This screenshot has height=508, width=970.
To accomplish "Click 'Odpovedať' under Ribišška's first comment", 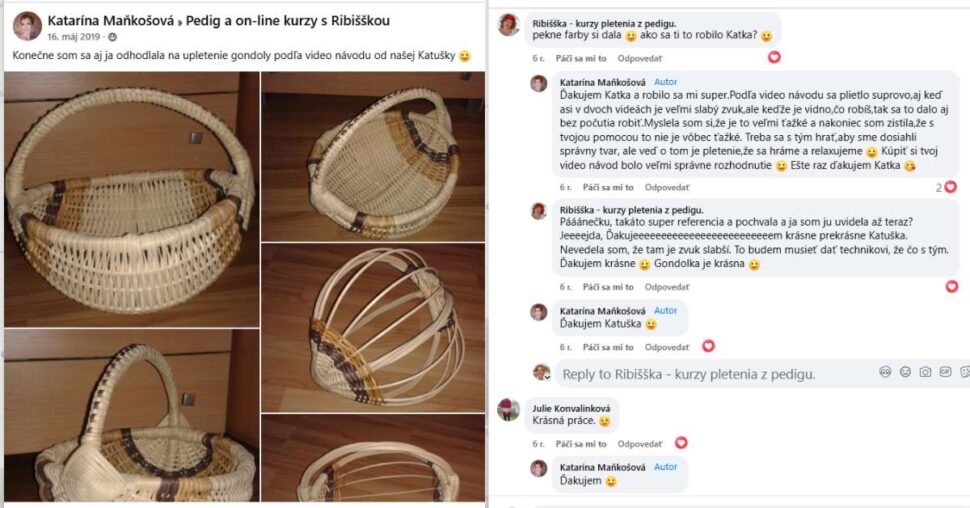I will [x=639, y=58].
